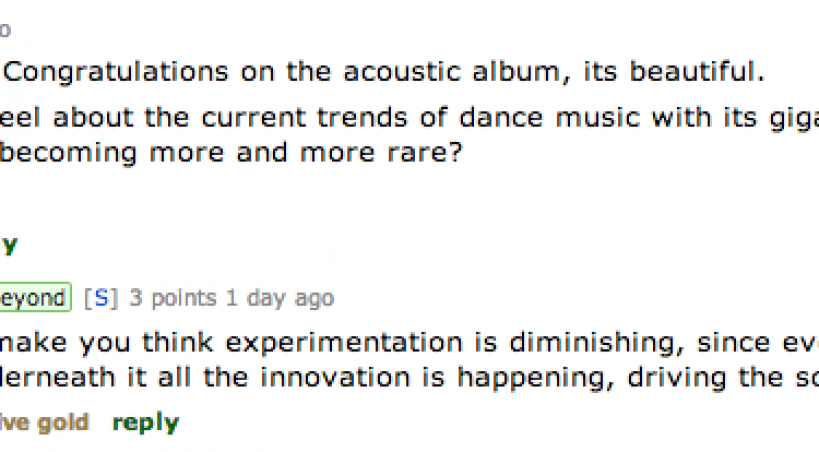819x452 pixels.
Task: Click the '1 day ago' timestamp
Action: (279, 298)
